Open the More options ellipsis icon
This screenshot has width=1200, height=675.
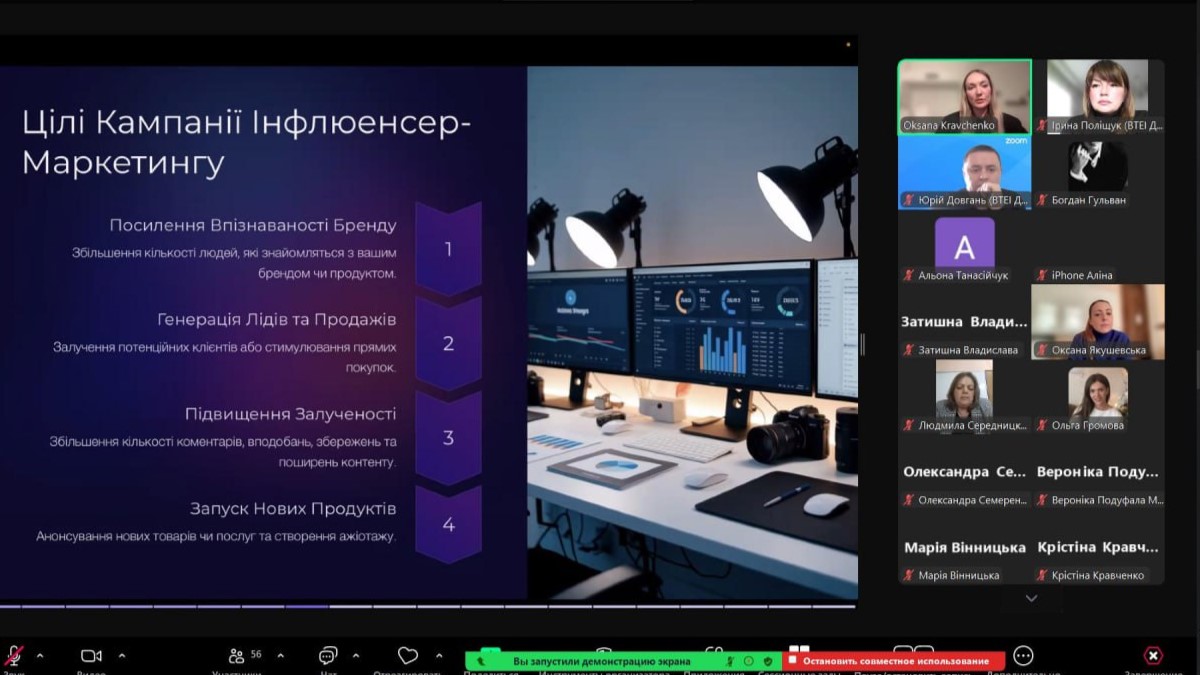(x=1023, y=656)
